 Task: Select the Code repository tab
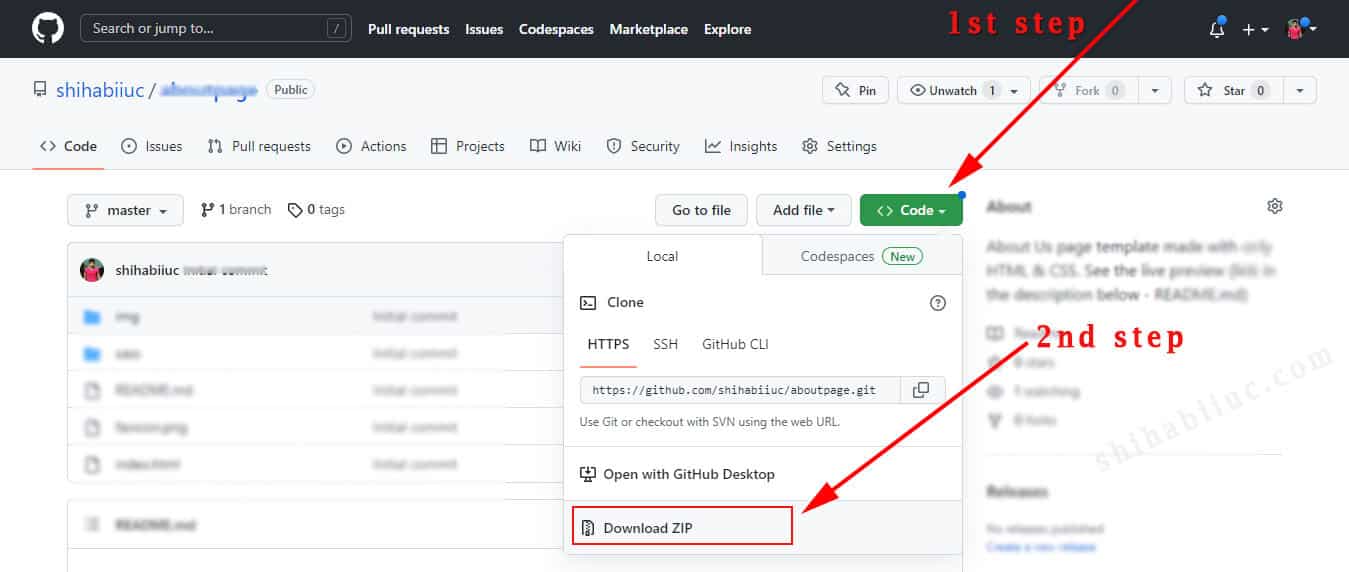(x=68, y=146)
